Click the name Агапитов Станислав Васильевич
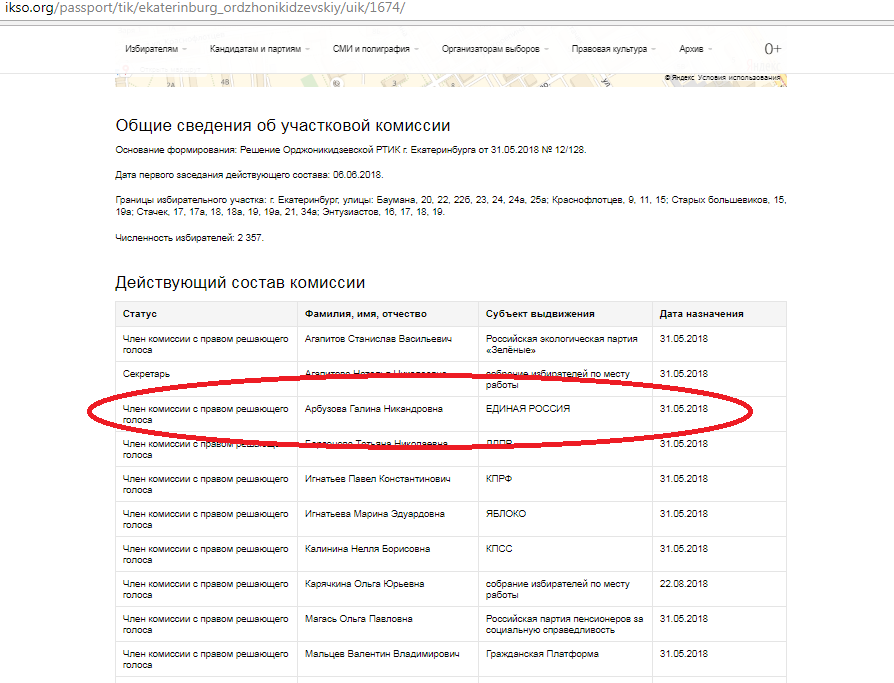The image size is (894, 683). click(378, 339)
